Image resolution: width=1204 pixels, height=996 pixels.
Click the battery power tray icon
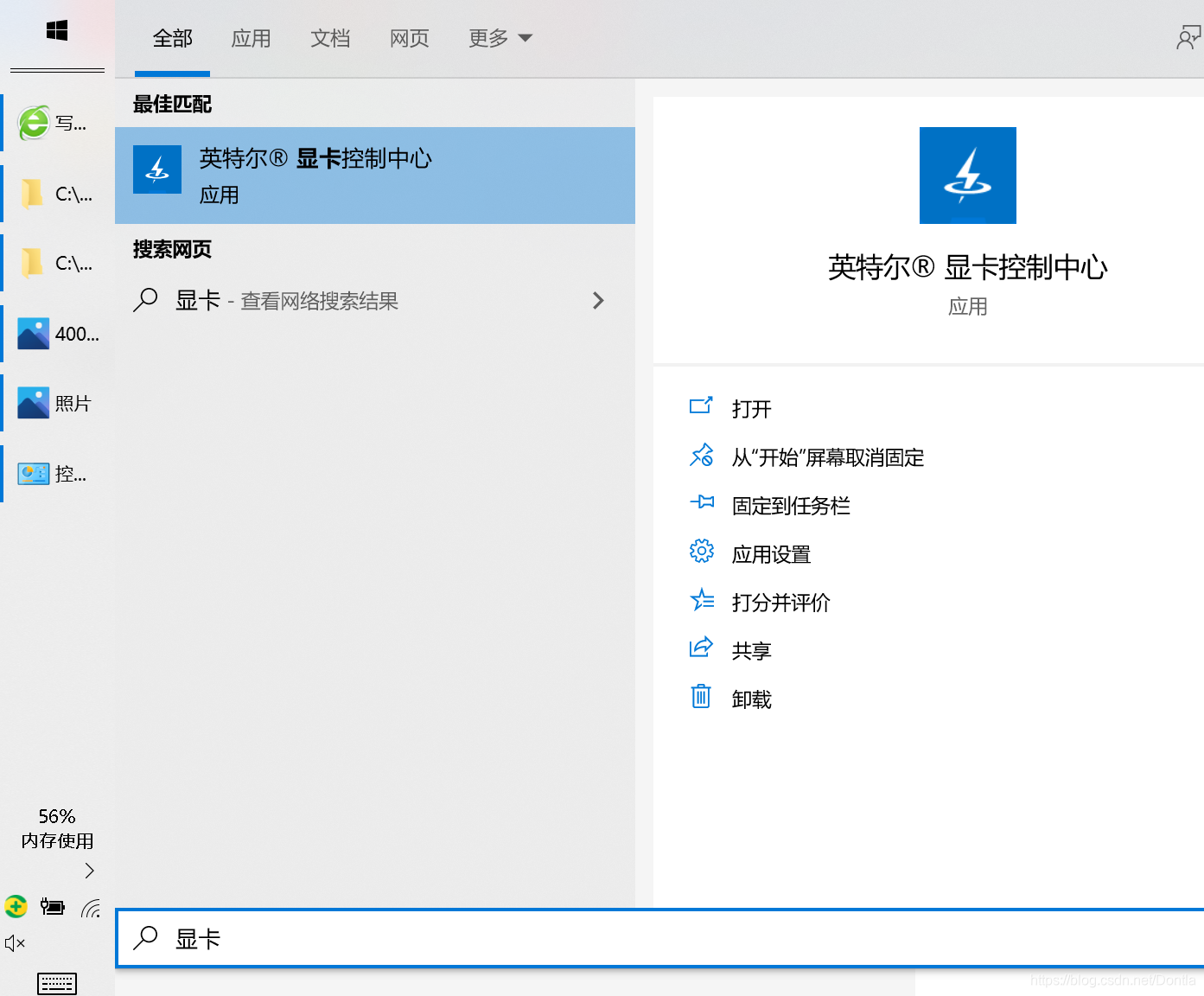53,907
